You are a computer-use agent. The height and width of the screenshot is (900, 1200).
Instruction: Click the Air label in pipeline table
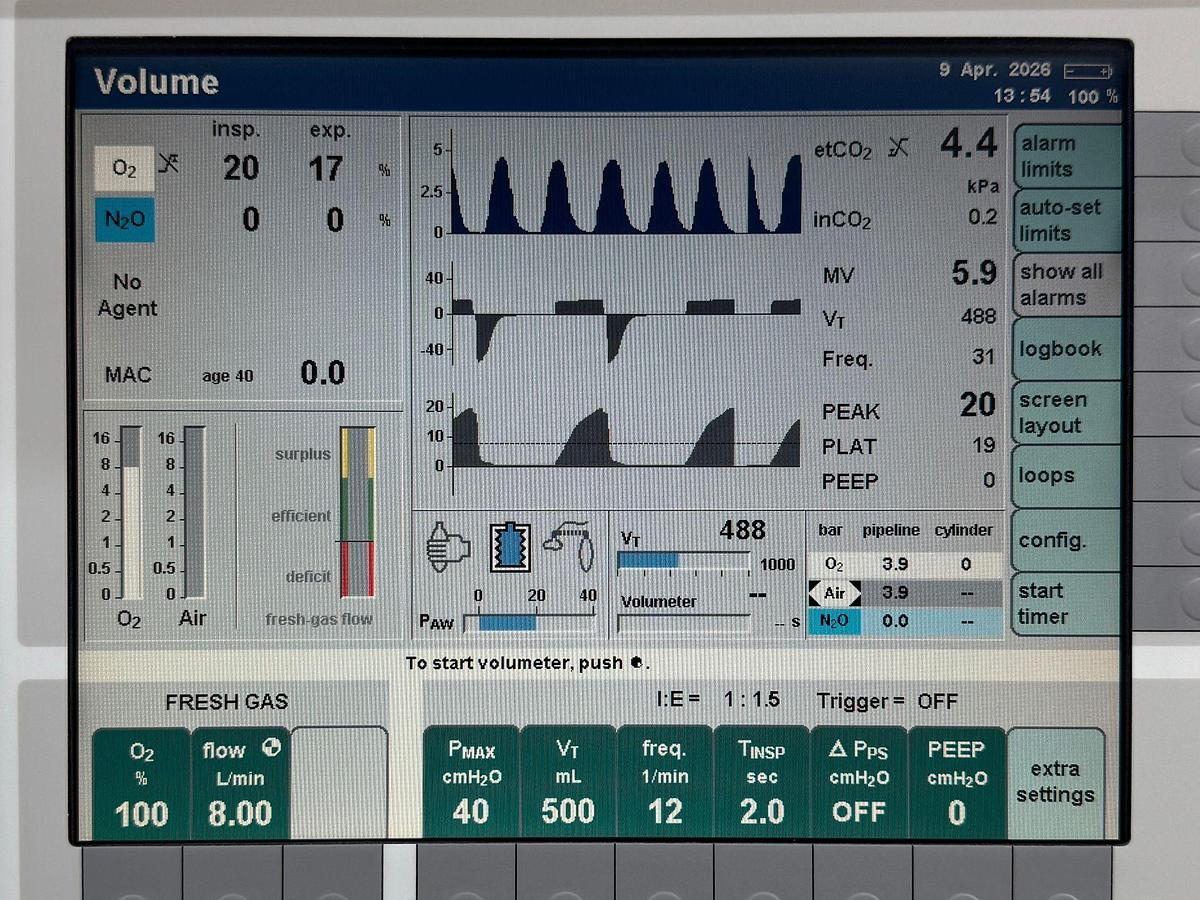pos(834,593)
